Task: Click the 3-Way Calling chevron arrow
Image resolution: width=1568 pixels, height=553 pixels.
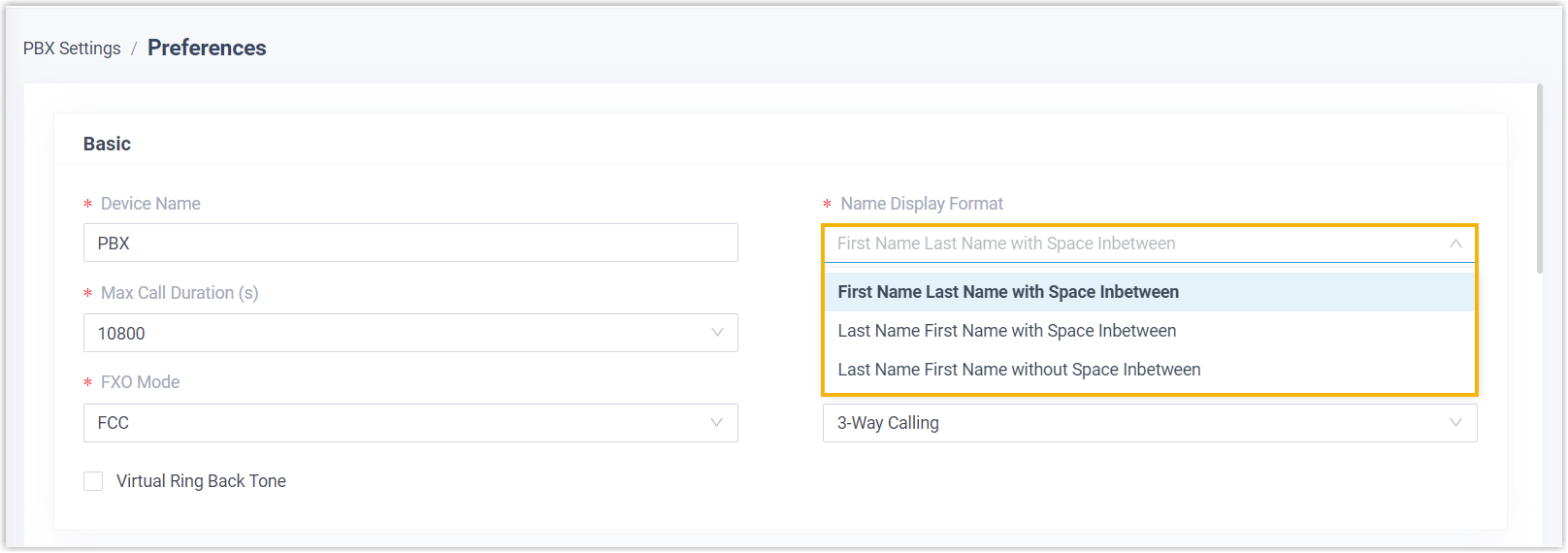Action: click(x=1455, y=423)
